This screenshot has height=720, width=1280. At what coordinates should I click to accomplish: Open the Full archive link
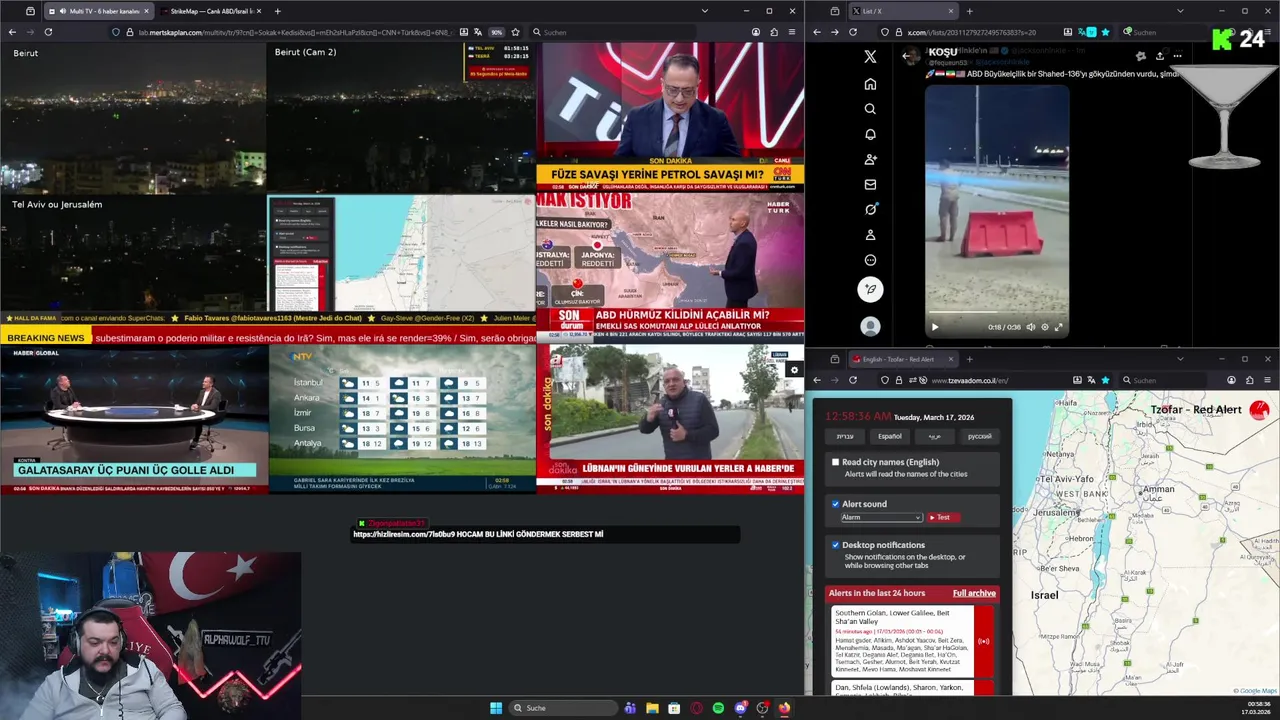coord(974,593)
